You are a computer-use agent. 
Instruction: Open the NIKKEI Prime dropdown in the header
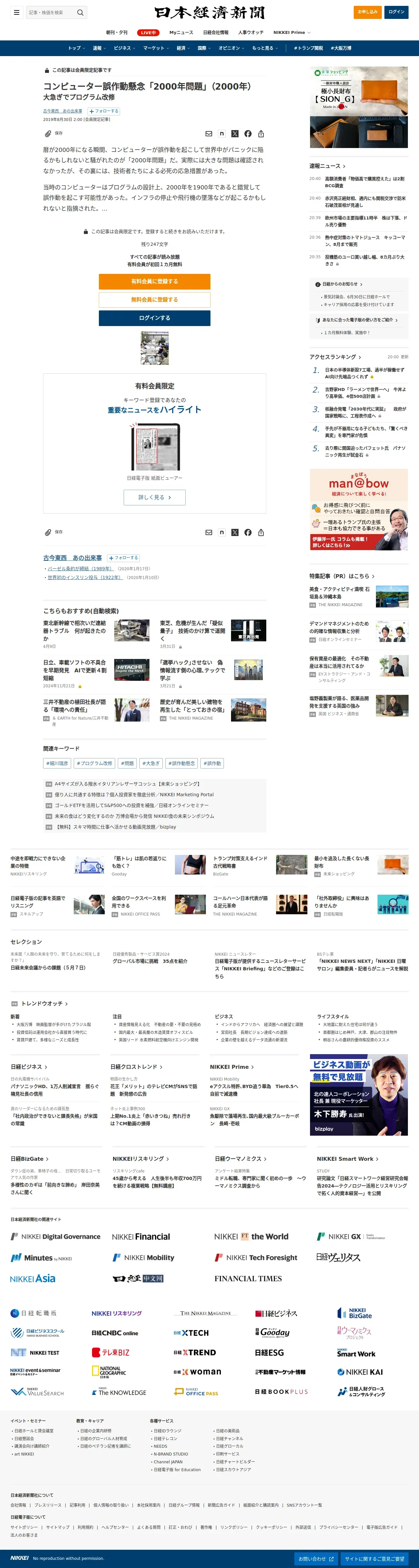292,33
